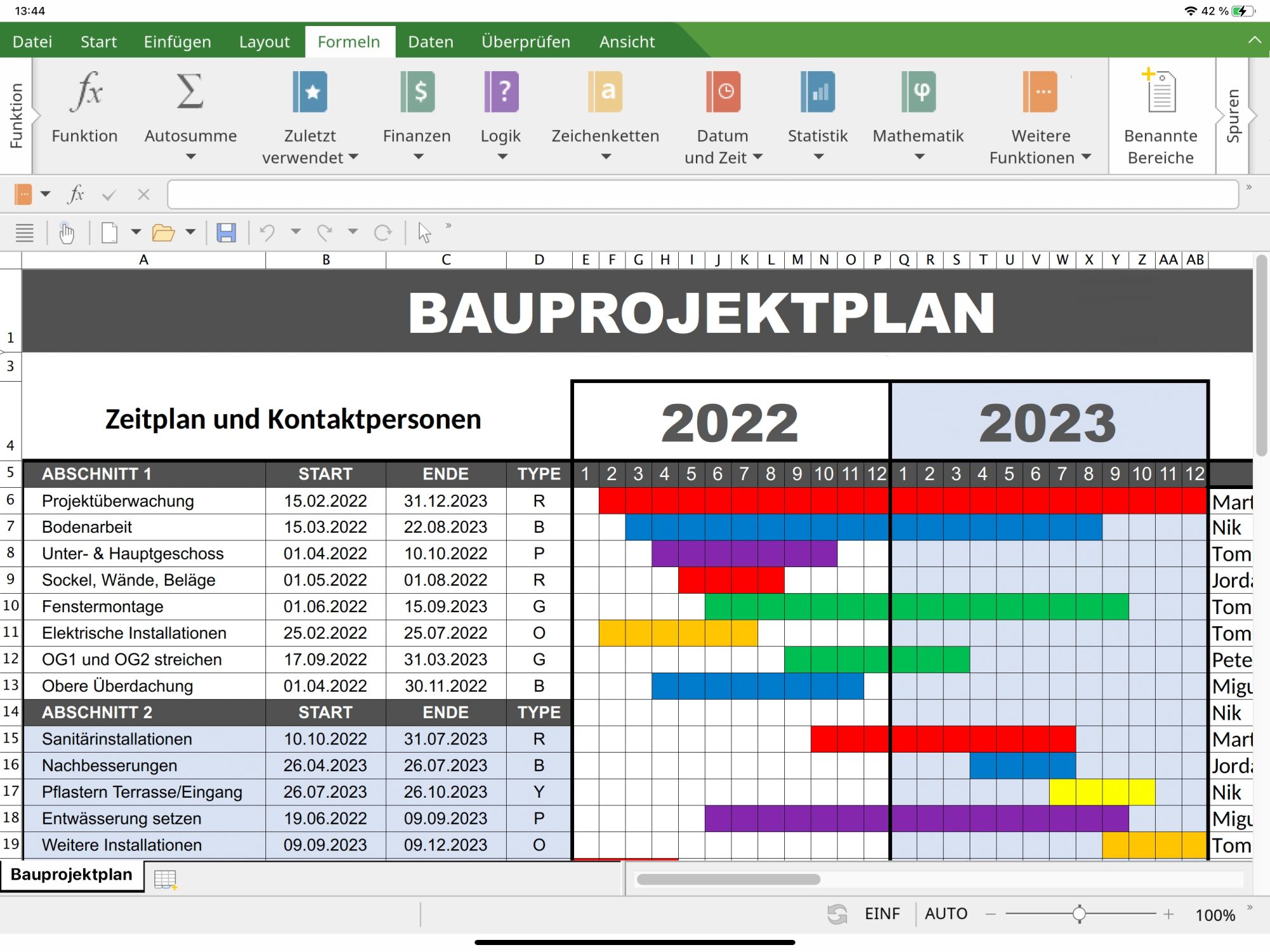The height and width of the screenshot is (952, 1270).
Task: Open the undo history dropdown arrow
Action: tap(296, 232)
